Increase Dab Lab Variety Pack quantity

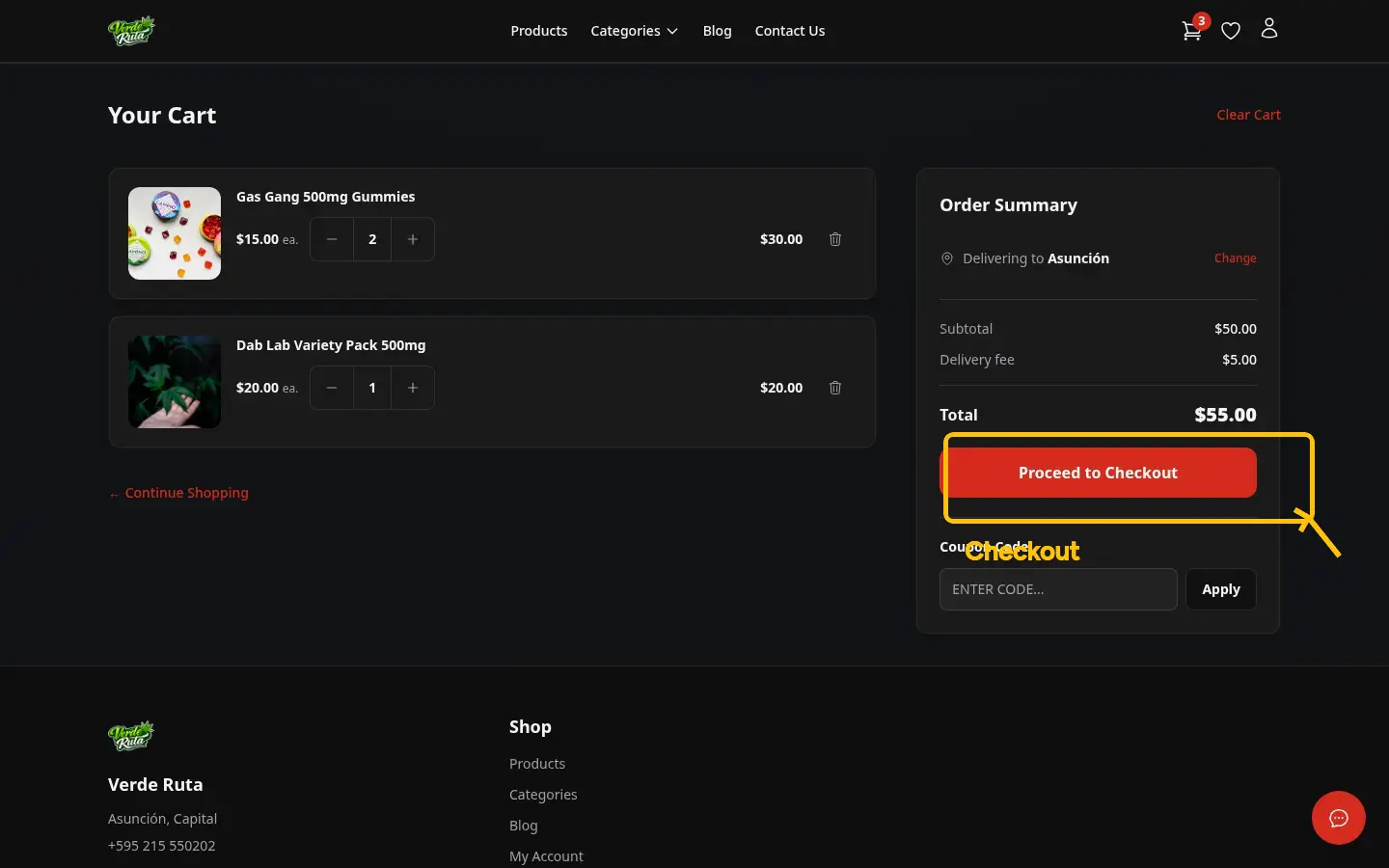tap(413, 388)
